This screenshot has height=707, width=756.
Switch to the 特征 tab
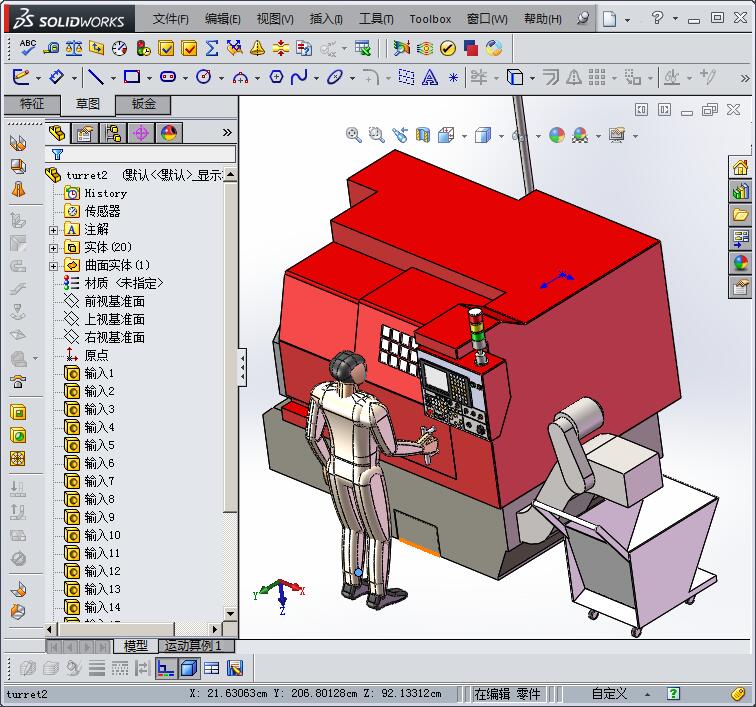point(32,104)
